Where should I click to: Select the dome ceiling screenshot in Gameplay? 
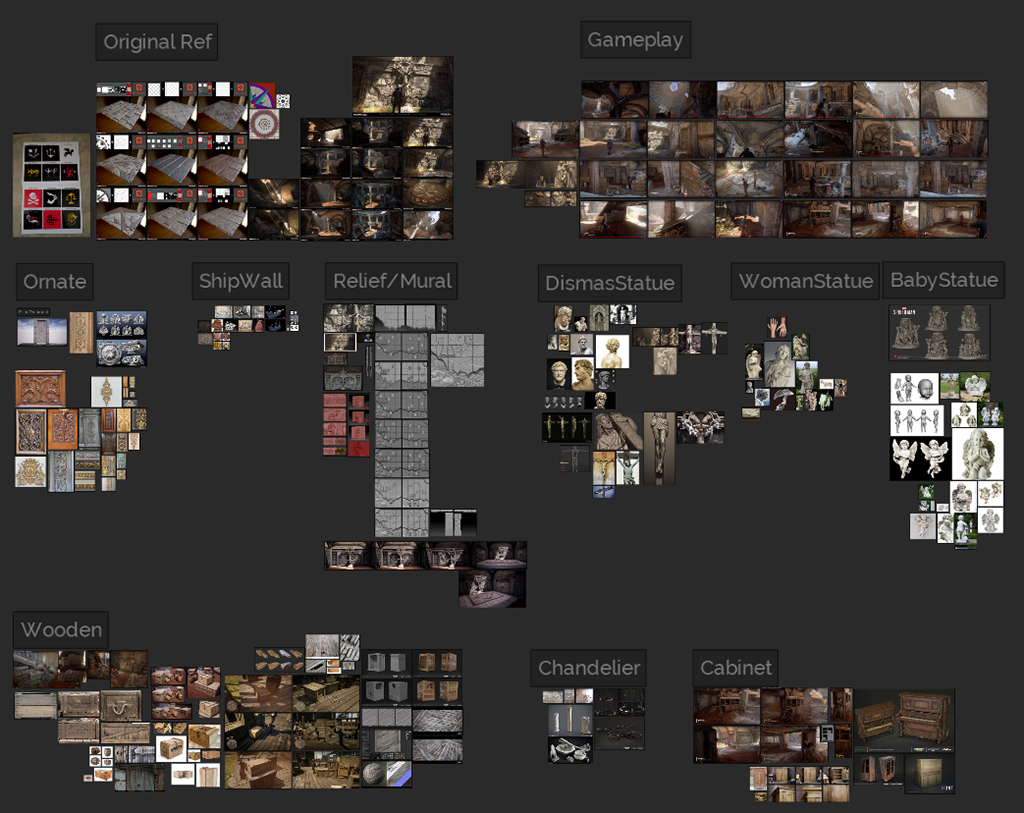pos(682,99)
